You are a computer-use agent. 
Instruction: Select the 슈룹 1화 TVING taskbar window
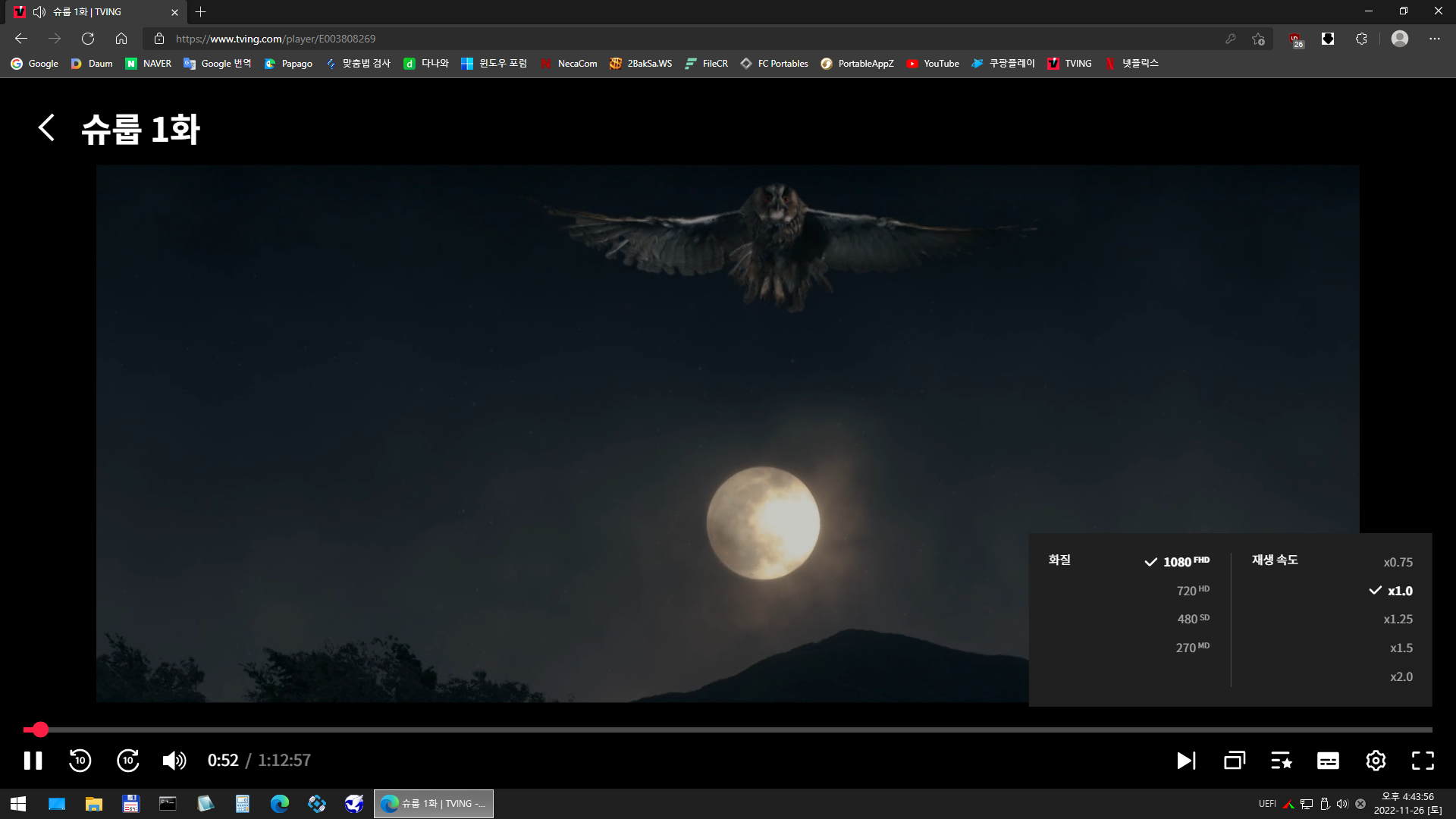click(x=434, y=804)
